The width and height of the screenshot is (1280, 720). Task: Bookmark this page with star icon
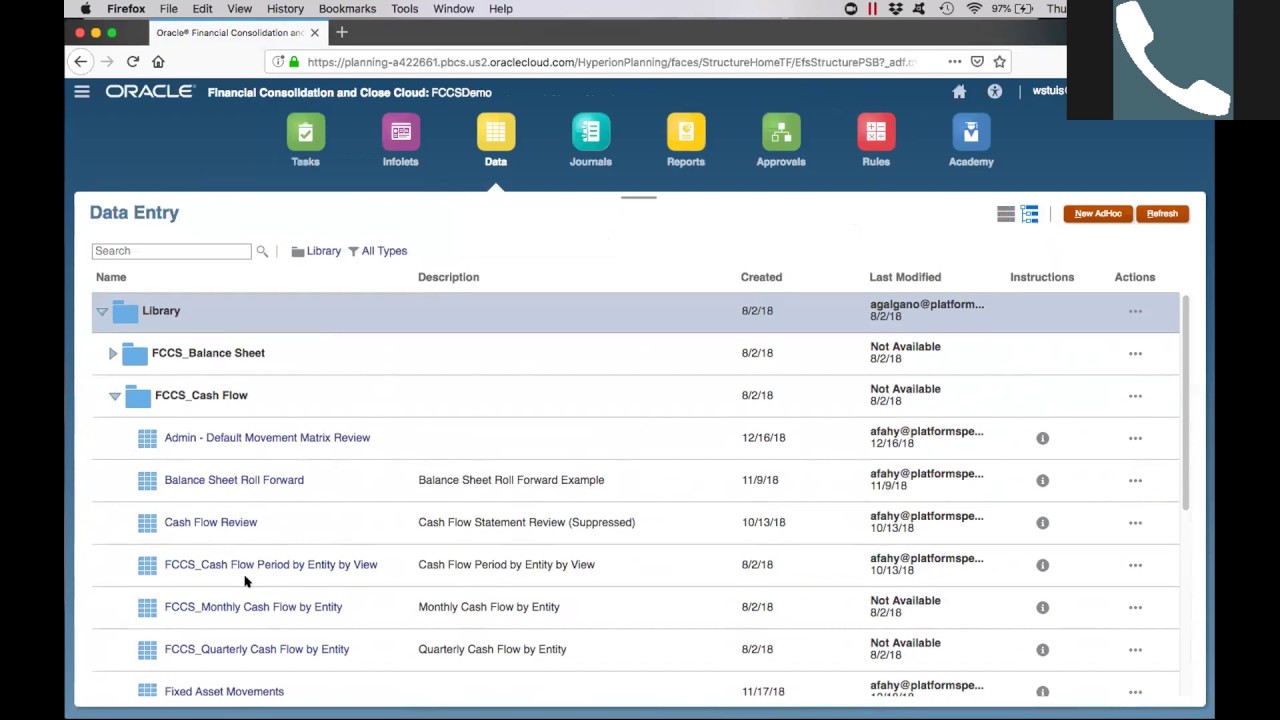(999, 62)
